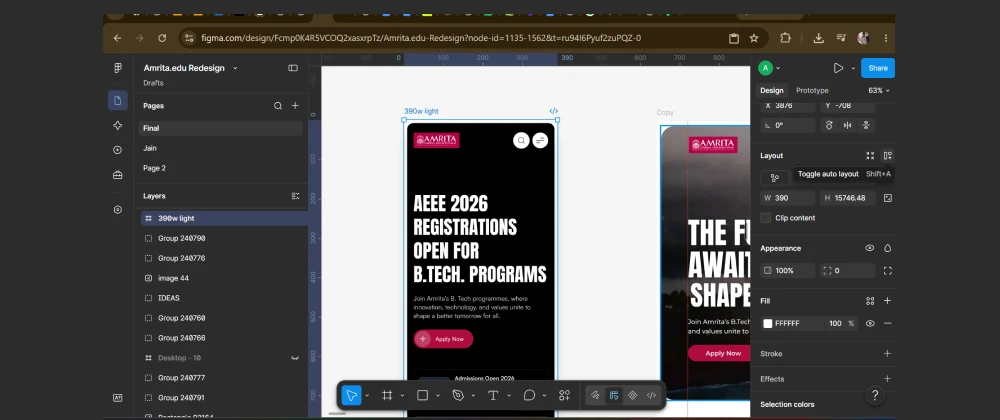Switch to the Design tab

[772, 91]
